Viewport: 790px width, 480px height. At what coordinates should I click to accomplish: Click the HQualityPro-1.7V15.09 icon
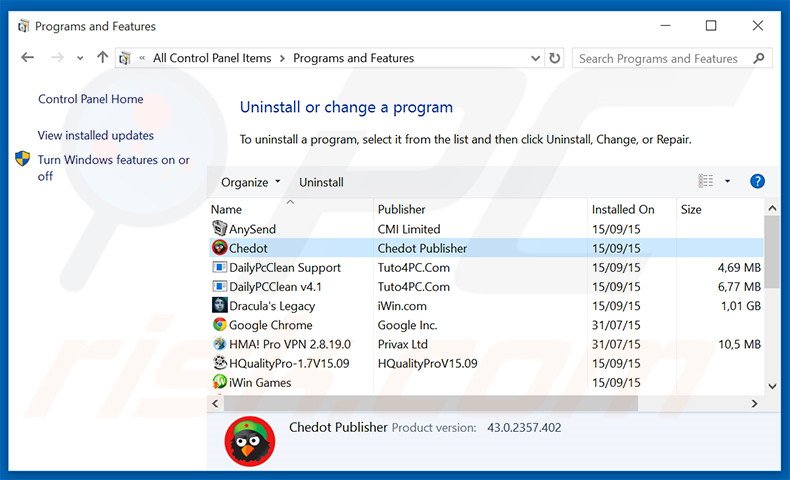pos(219,363)
